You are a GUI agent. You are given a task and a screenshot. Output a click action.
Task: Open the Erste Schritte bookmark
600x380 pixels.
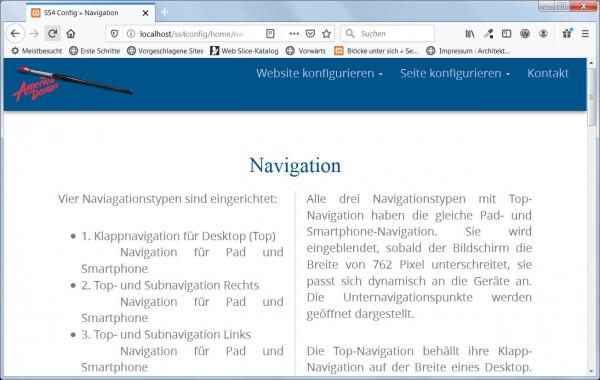point(95,51)
